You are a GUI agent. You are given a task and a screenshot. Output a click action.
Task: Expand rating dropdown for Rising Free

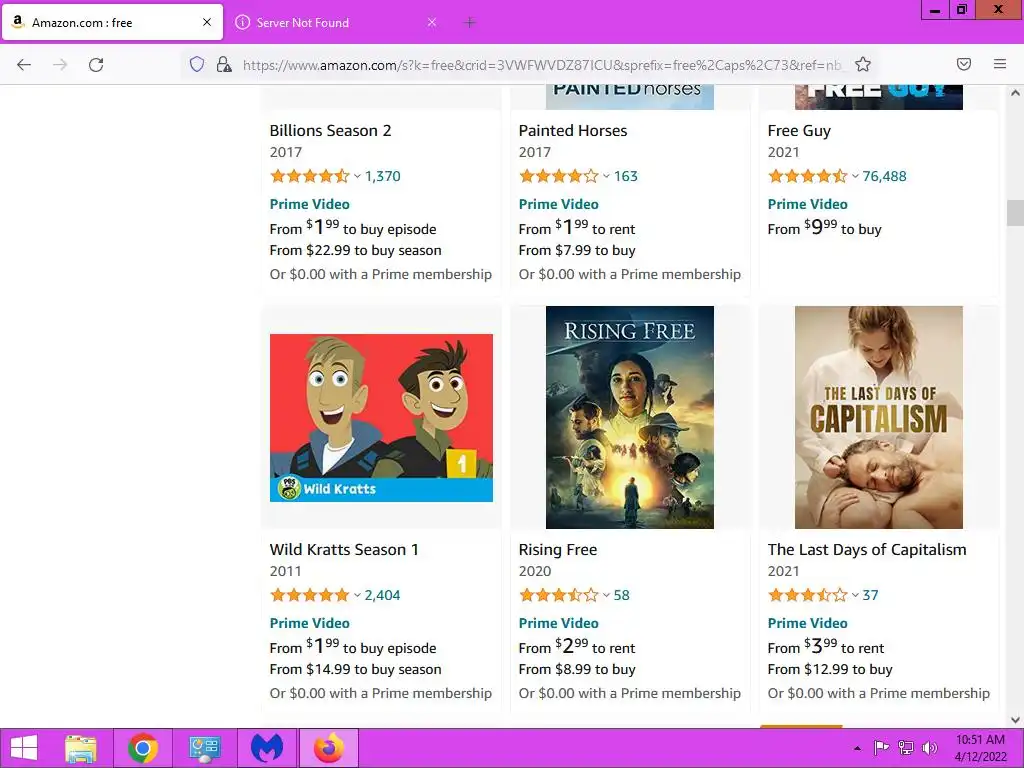(x=606, y=596)
